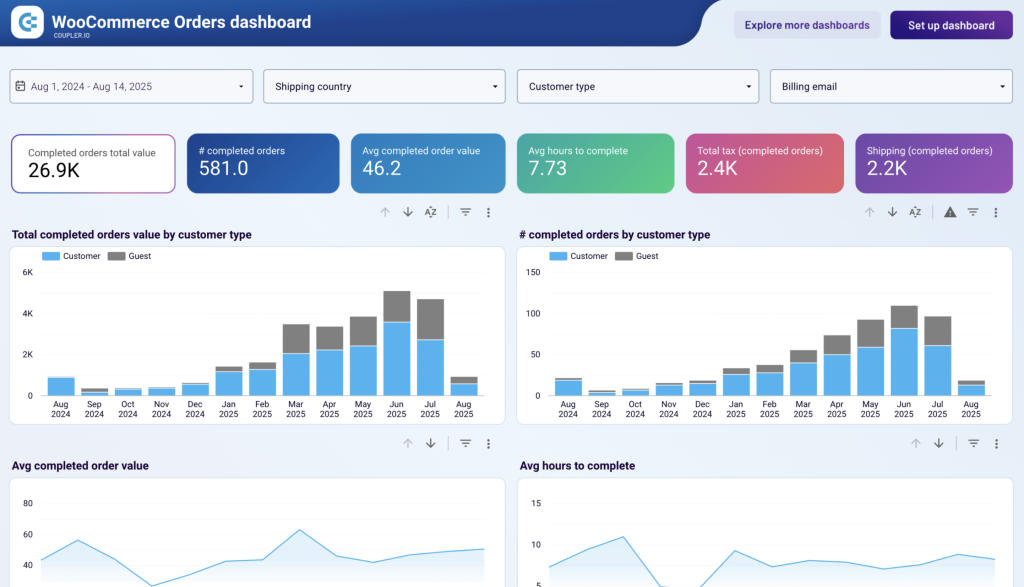Click the Explore more dashboards button

click(x=807, y=24)
